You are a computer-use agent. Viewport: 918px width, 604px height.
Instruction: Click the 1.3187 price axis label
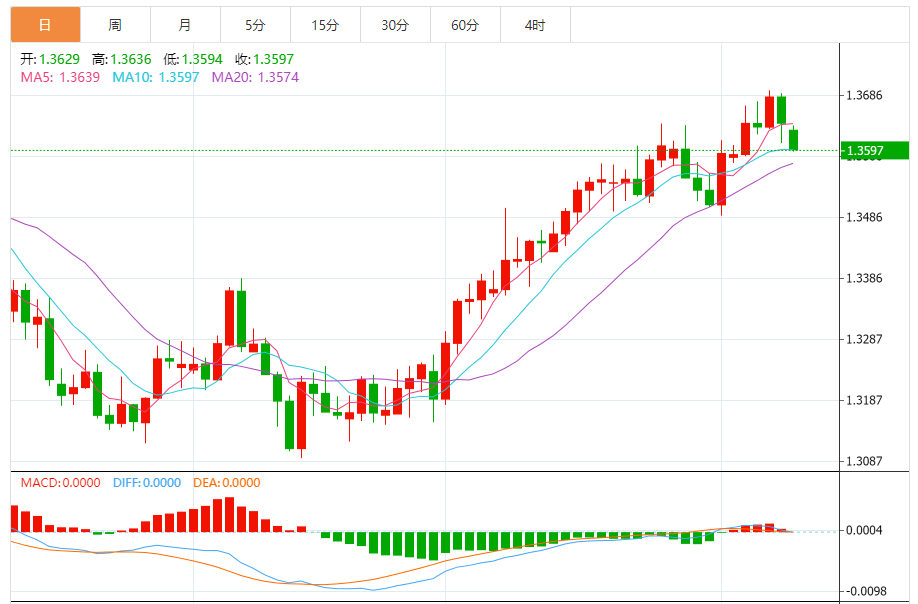click(864, 400)
